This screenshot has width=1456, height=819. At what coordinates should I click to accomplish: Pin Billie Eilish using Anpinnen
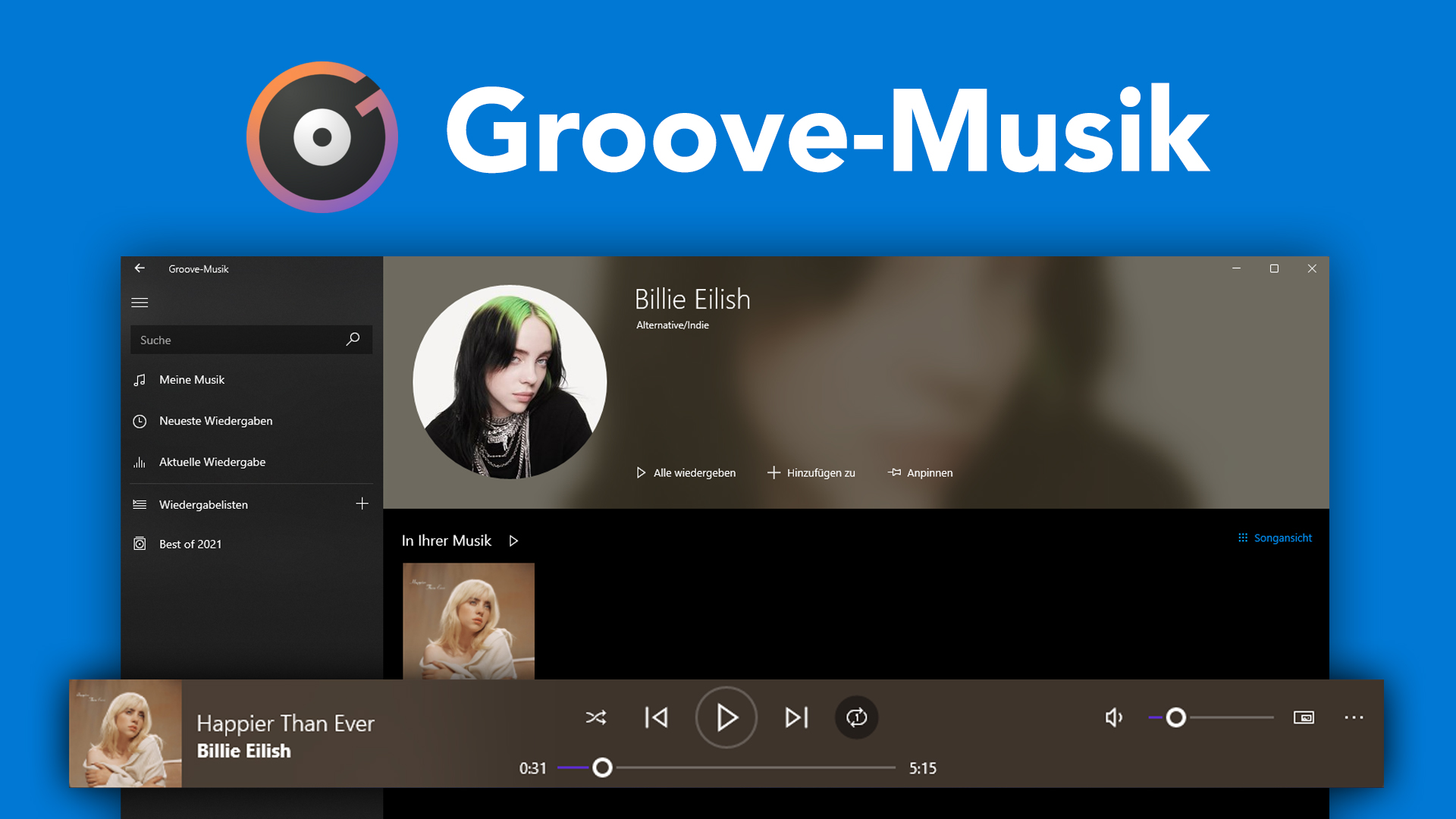(920, 472)
